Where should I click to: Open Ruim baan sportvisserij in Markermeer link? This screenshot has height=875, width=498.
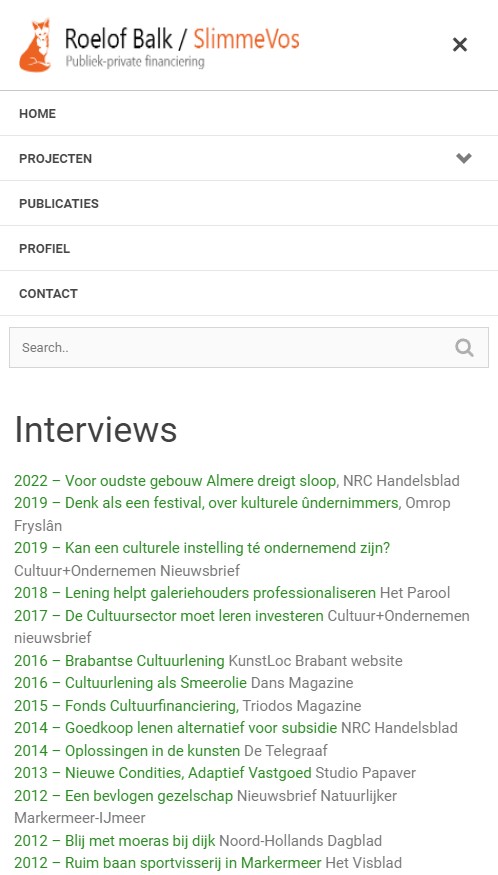[167, 863]
